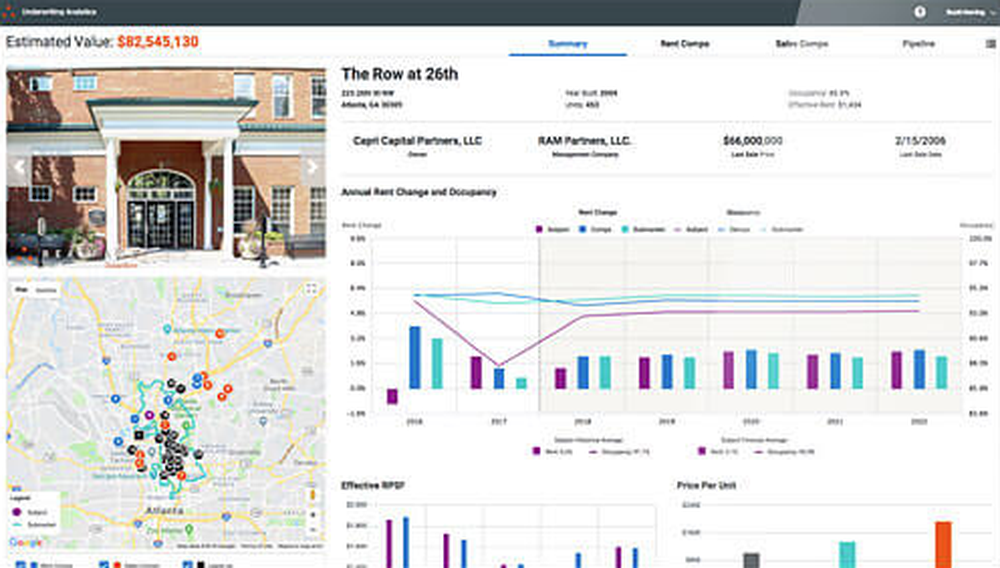The width and height of the screenshot is (1000, 568).
Task: Toggle historical average Rent legend item
Action: click(553, 451)
